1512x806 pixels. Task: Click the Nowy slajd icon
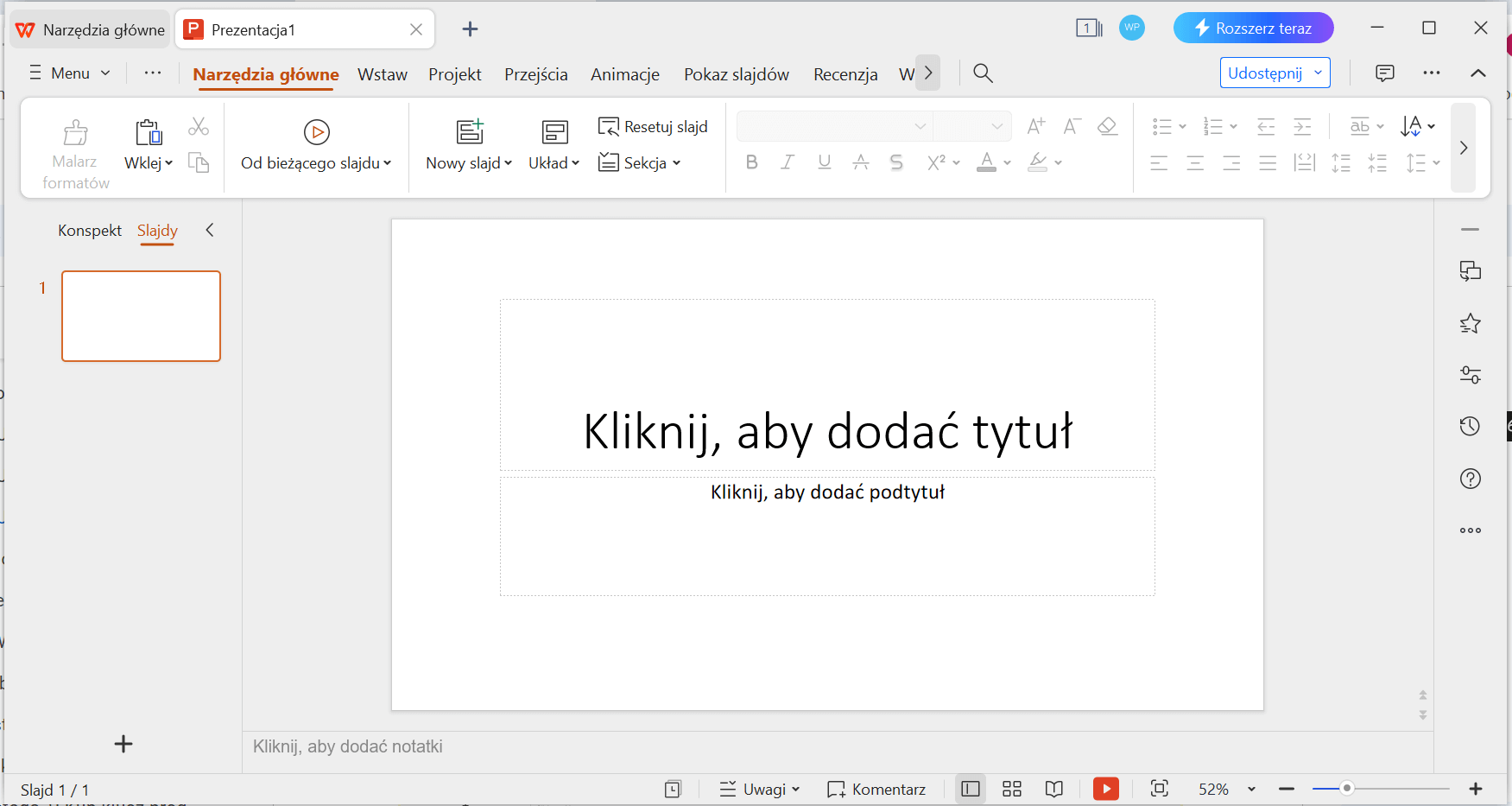pyautogui.click(x=470, y=131)
